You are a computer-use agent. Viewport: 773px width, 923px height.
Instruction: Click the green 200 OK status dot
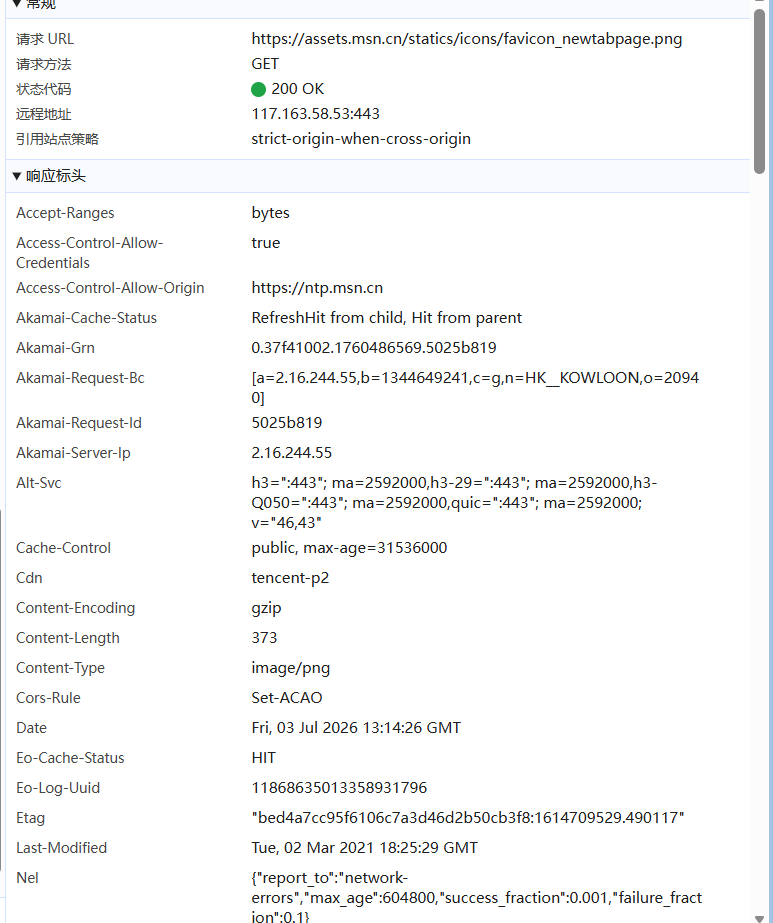tap(258, 89)
